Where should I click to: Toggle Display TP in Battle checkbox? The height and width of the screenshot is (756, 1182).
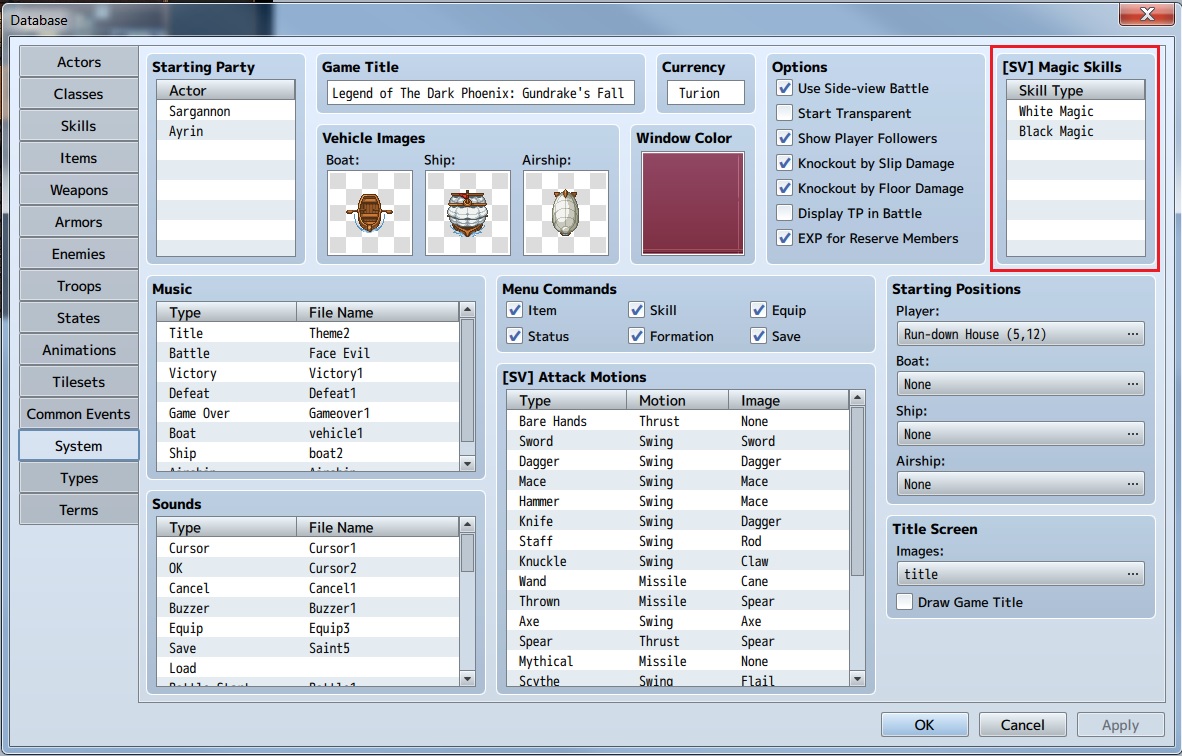[785, 213]
